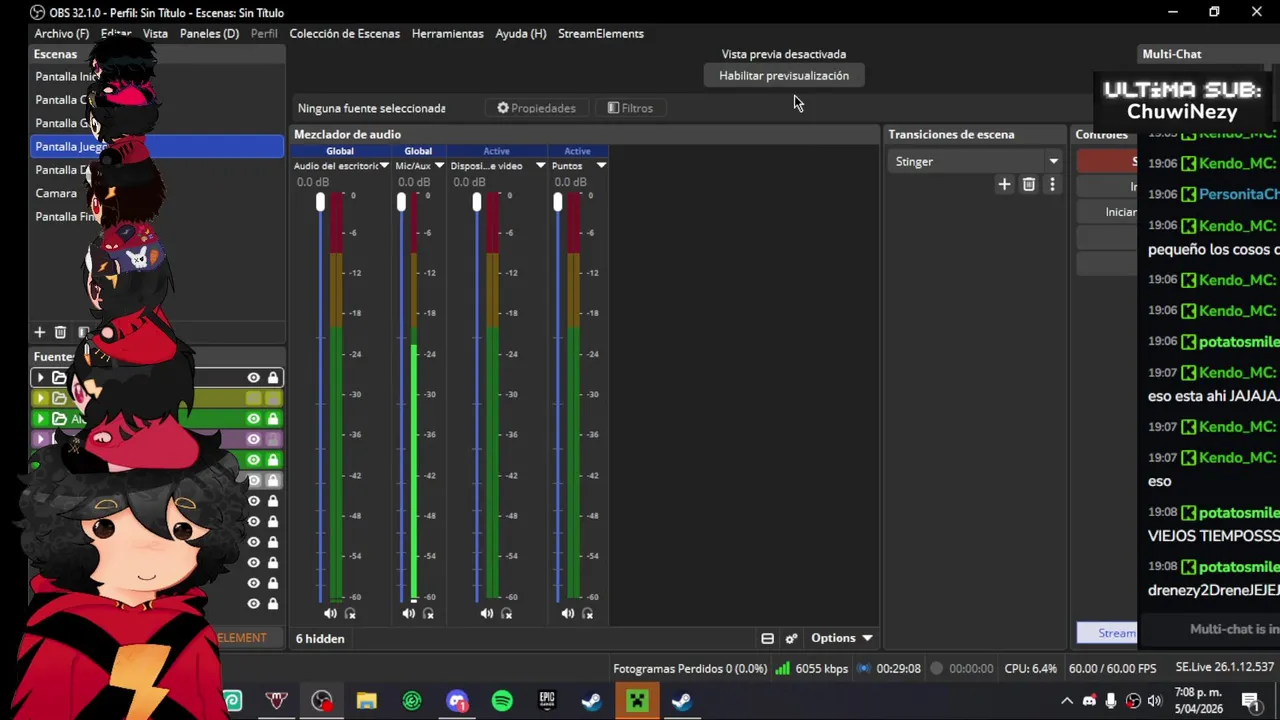Toggle monitoring headphone icon for Mic/Aux

coord(428,613)
